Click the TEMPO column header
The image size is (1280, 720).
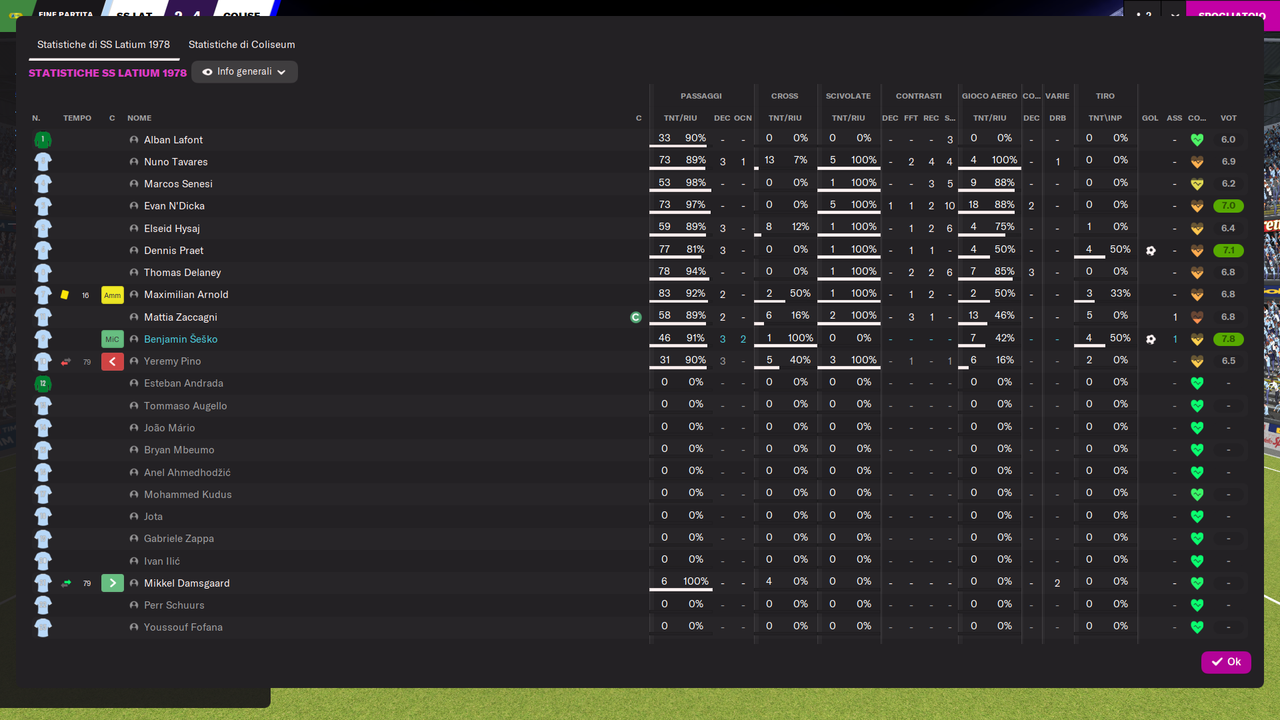point(77,118)
